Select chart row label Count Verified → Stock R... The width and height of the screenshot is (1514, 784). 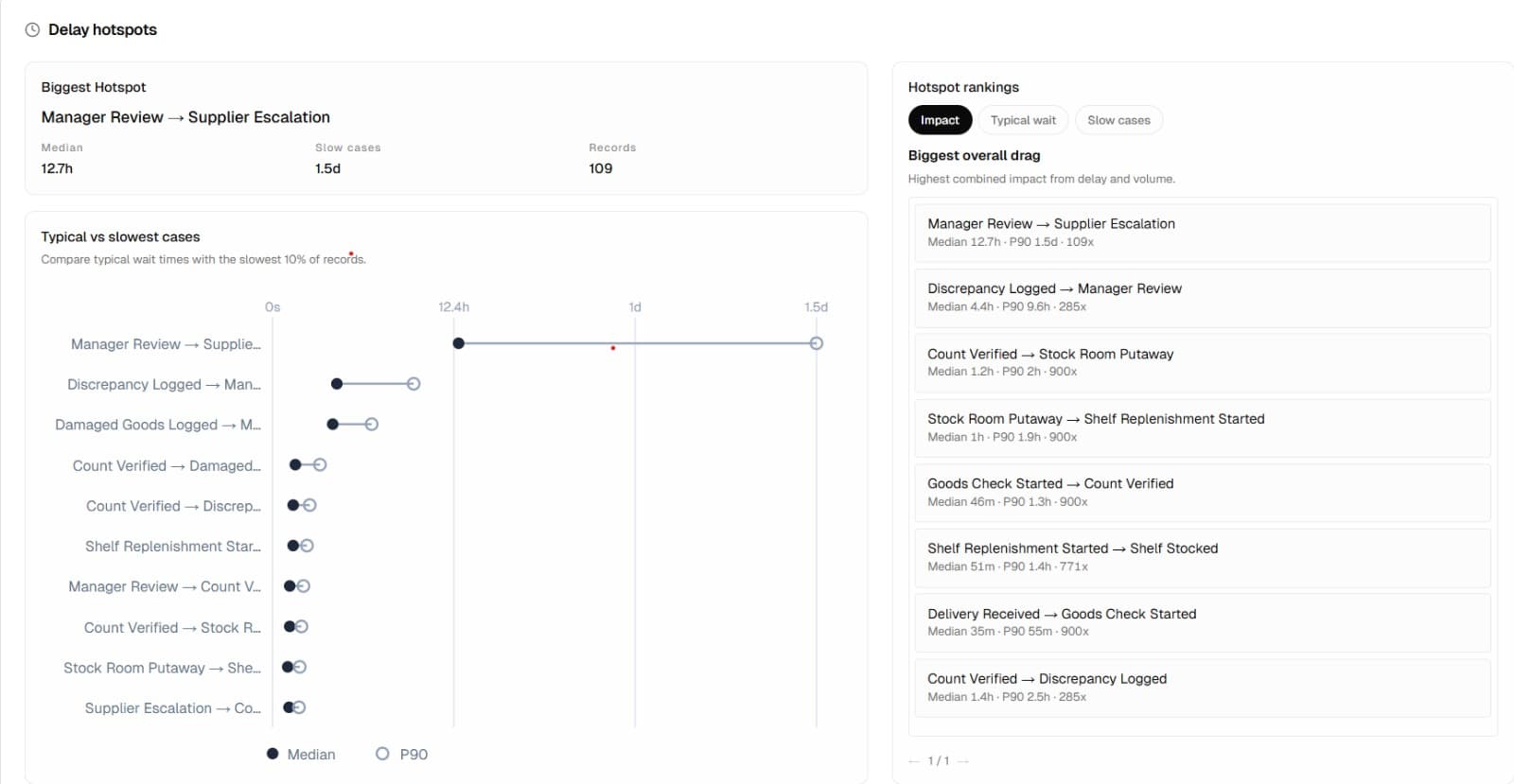pyautogui.click(x=172, y=628)
